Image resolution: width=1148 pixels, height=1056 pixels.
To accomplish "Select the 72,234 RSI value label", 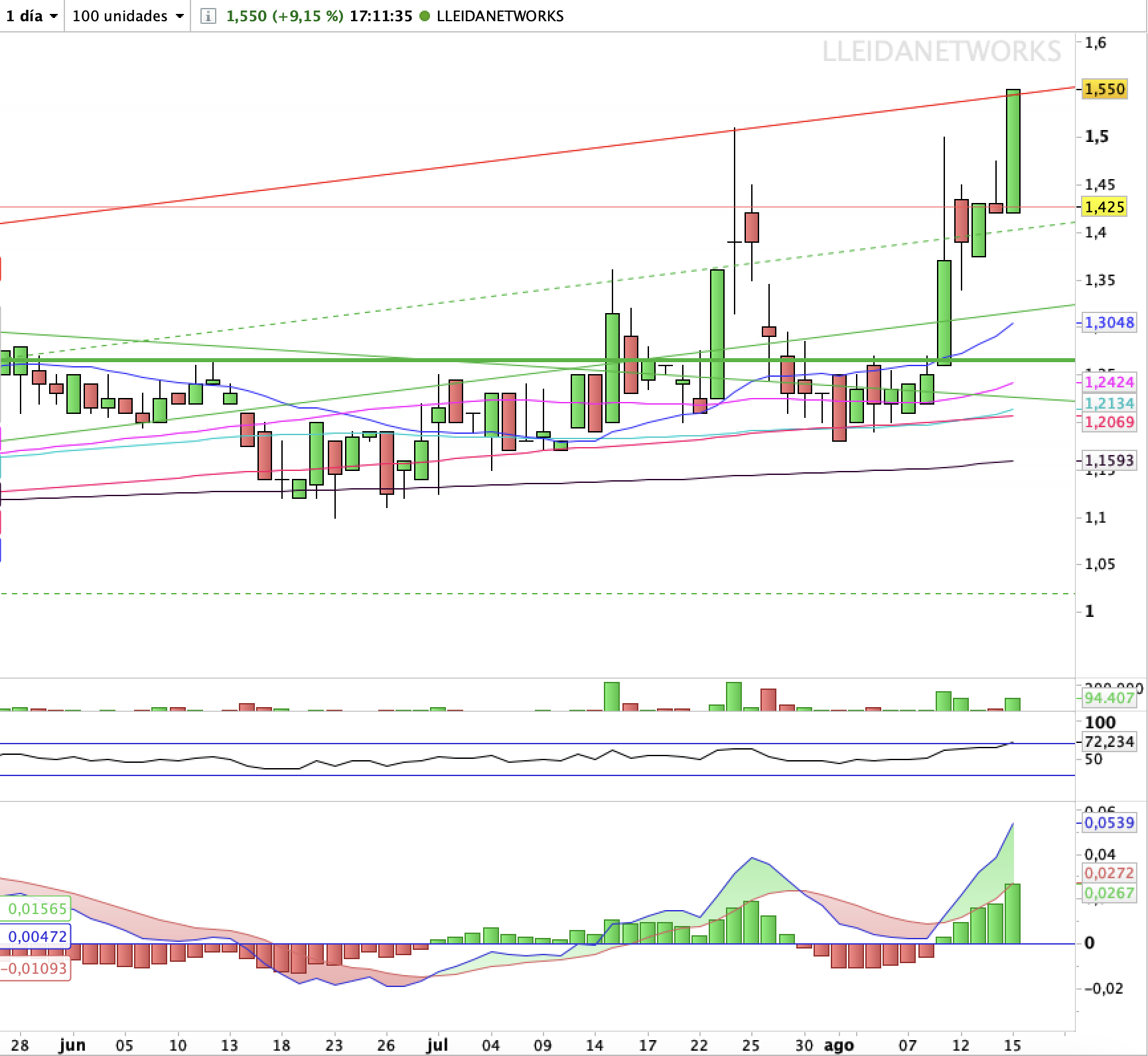I will point(1109,742).
